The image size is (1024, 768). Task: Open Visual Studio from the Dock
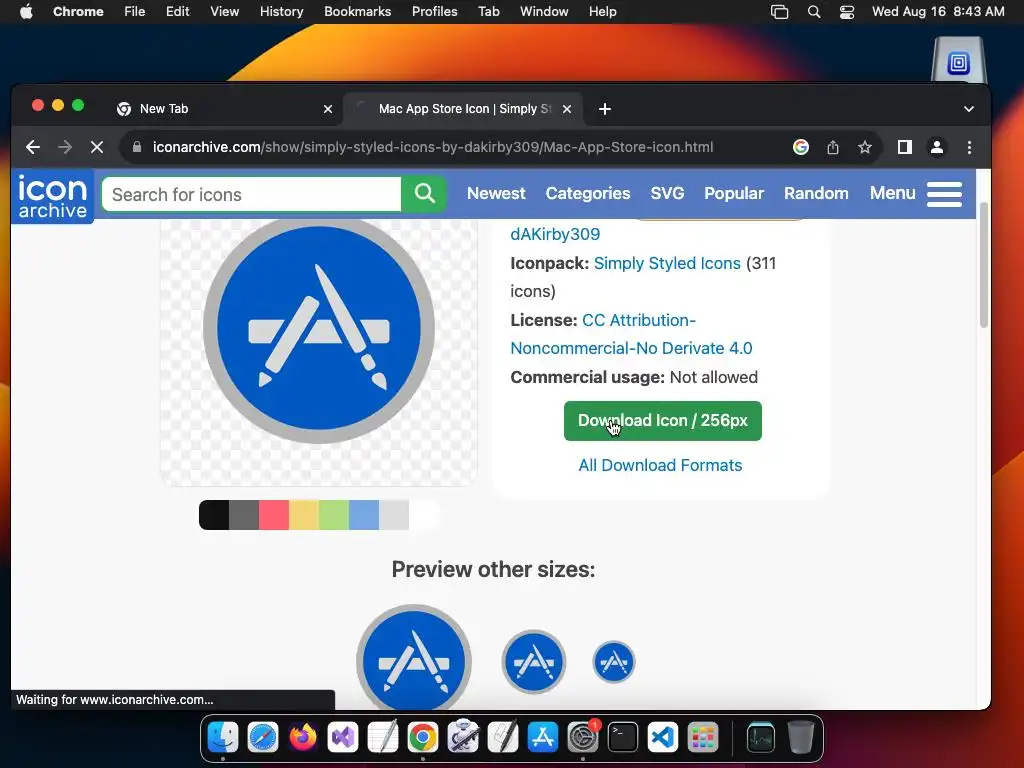(343, 737)
